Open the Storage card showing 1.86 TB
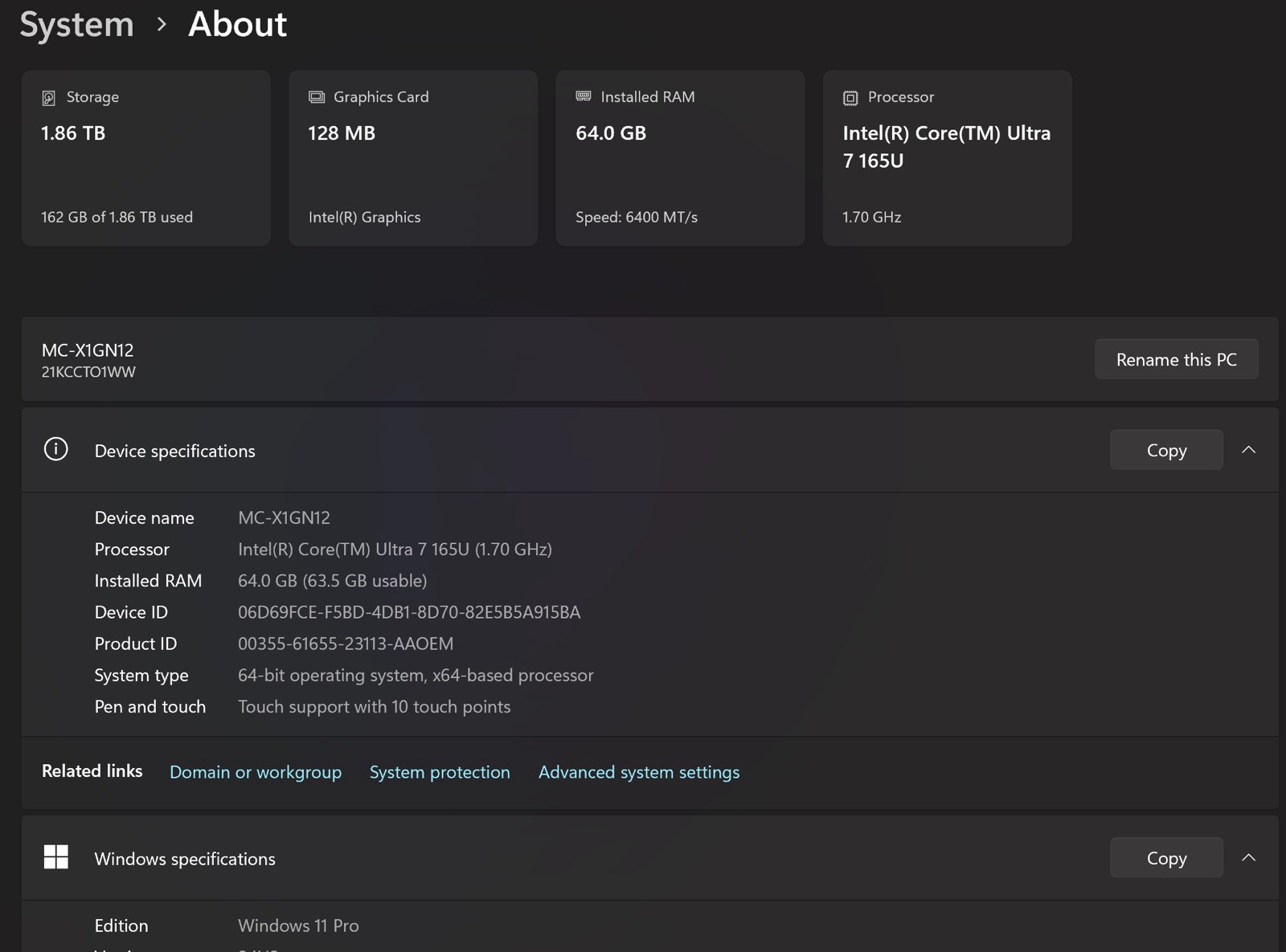Viewport: 1286px width, 952px height. pyautogui.click(x=146, y=157)
